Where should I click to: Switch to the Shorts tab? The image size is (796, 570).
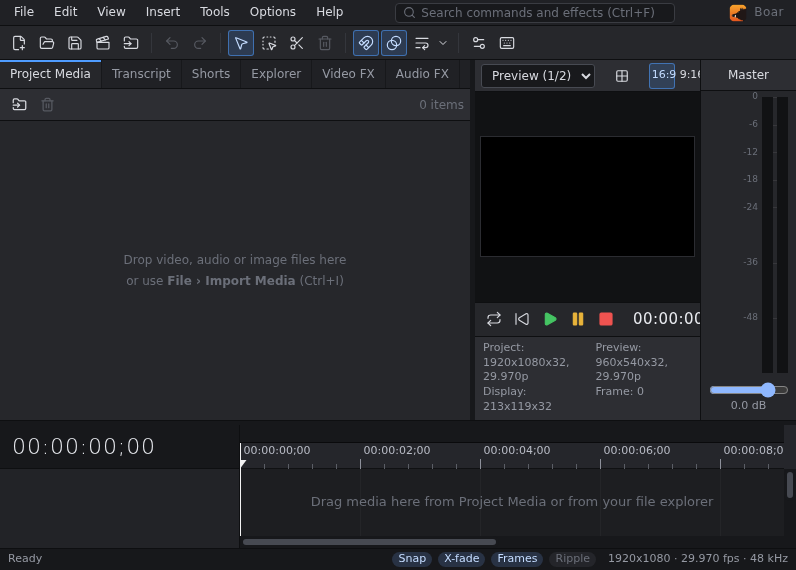point(211,74)
